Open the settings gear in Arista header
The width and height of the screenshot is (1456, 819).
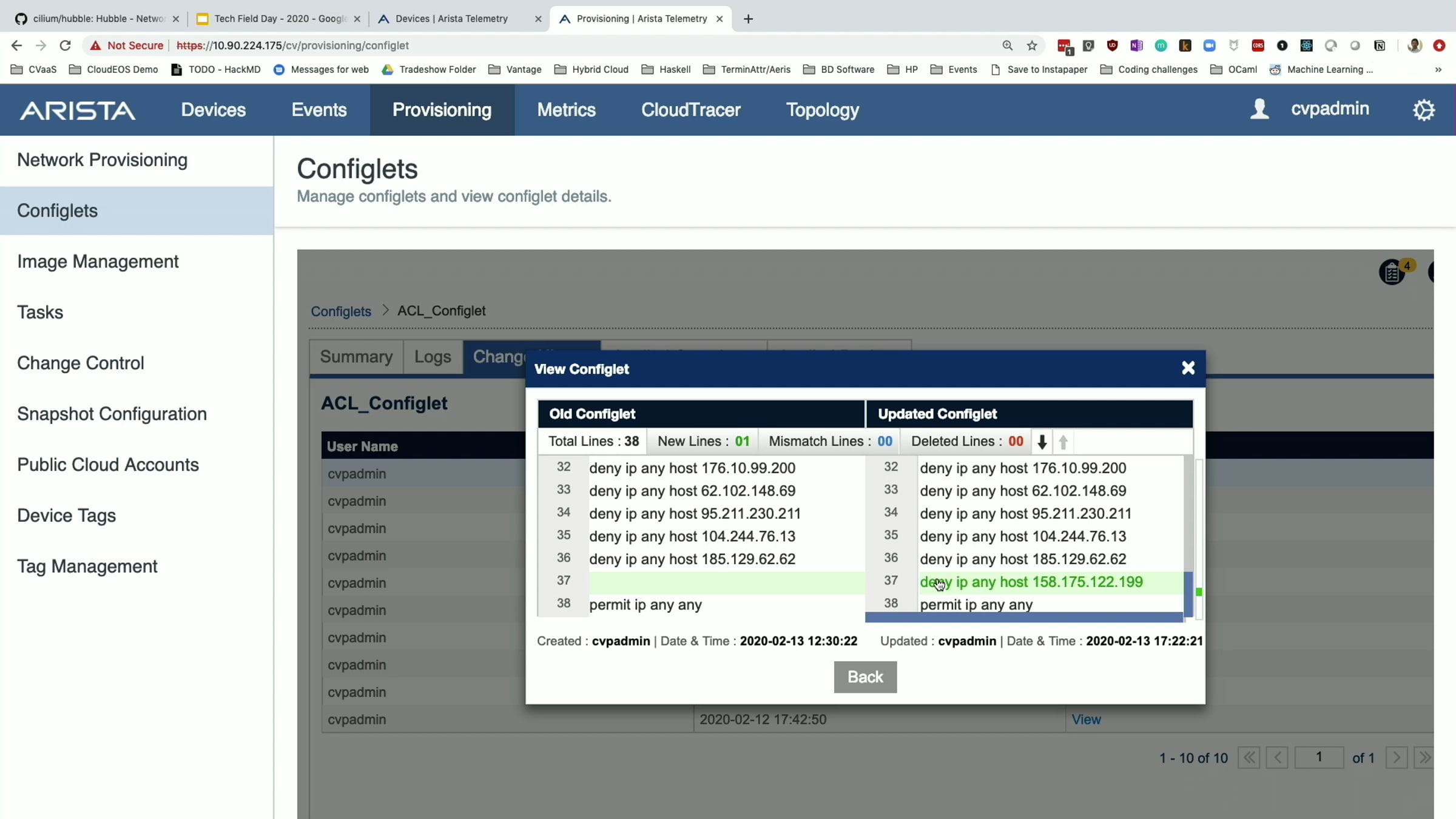[x=1423, y=110]
